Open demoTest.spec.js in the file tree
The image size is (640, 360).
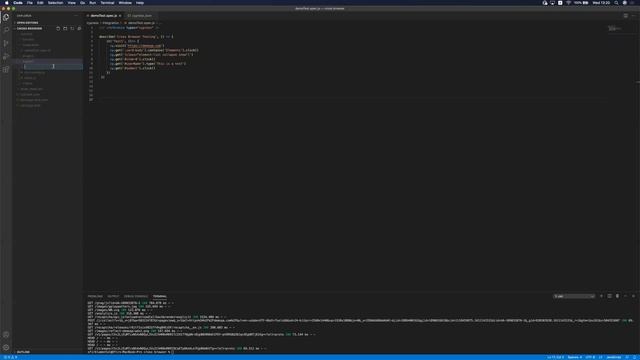(x=37, y=51)
